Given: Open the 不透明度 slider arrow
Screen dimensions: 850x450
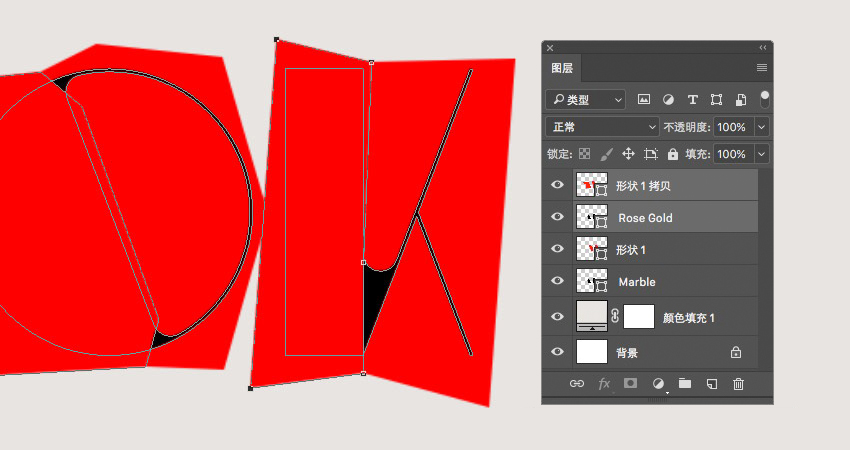Looking at the screenshot, I should (x=762, y=127).
